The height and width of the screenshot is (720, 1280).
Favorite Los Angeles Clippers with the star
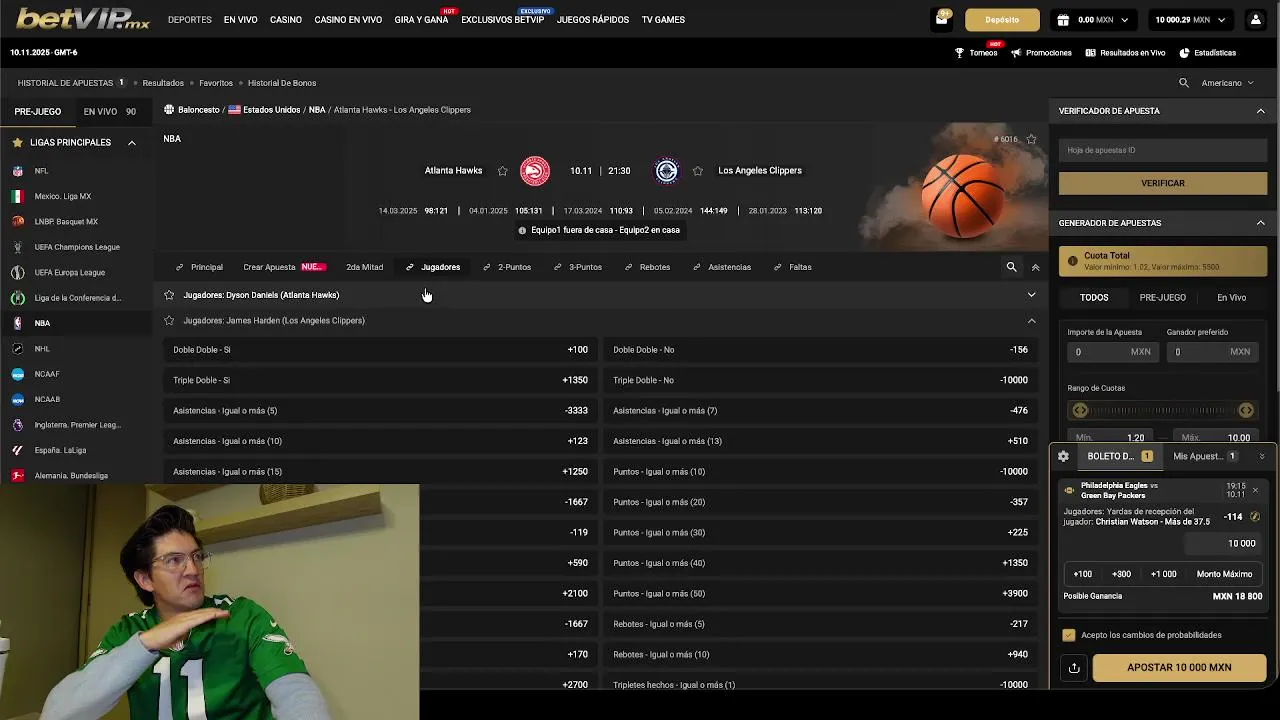pyautogui.click(x=697, y=171)
